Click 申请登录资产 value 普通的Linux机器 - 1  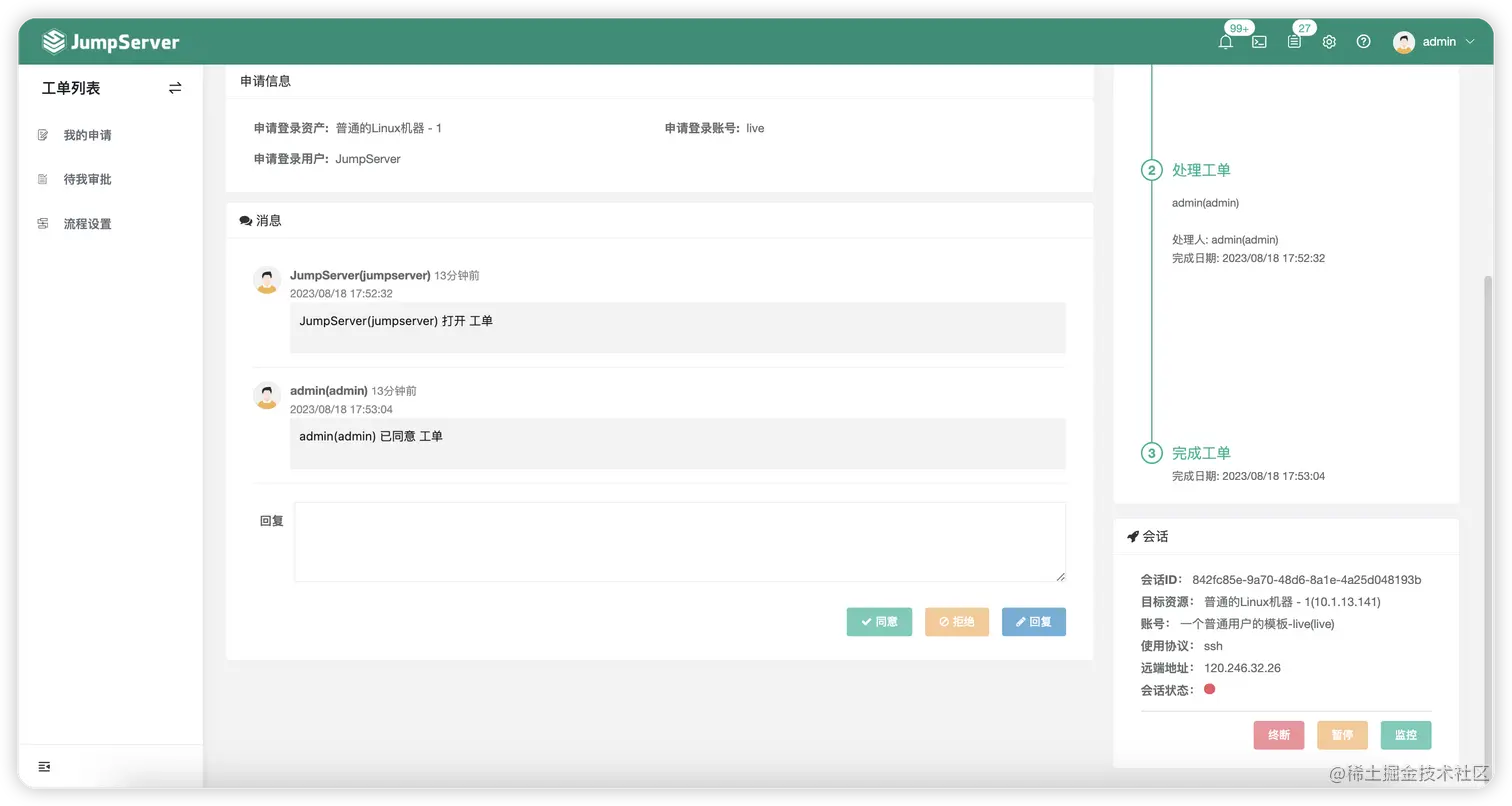point(388,128)
